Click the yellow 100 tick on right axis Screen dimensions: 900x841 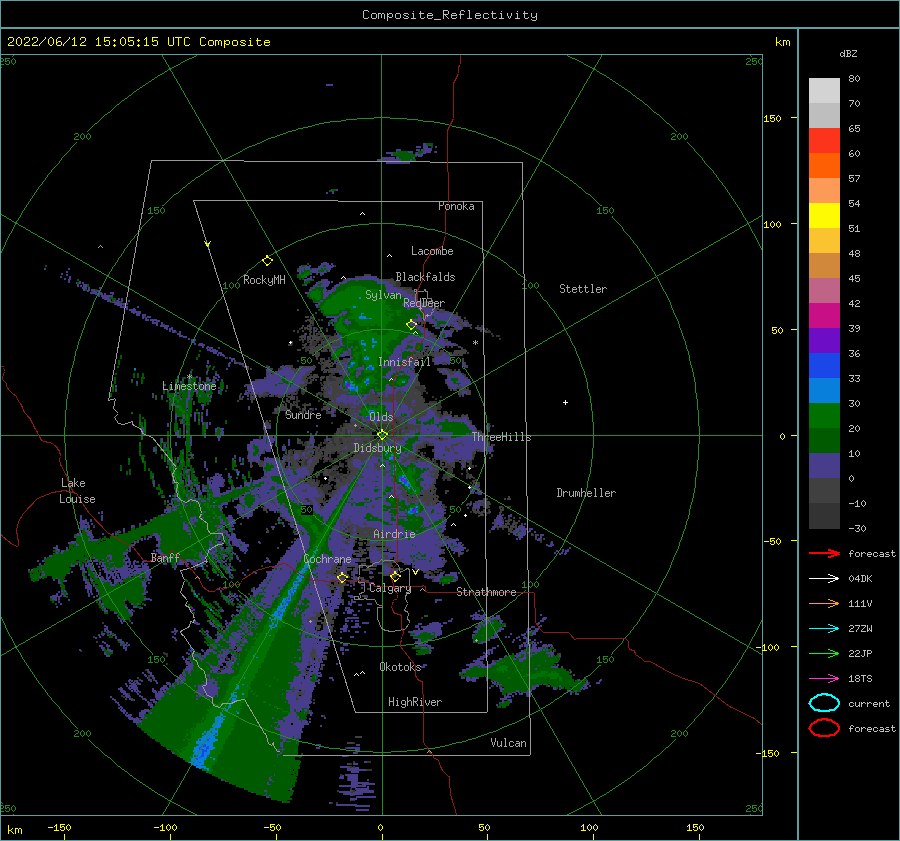coord(772,224)
